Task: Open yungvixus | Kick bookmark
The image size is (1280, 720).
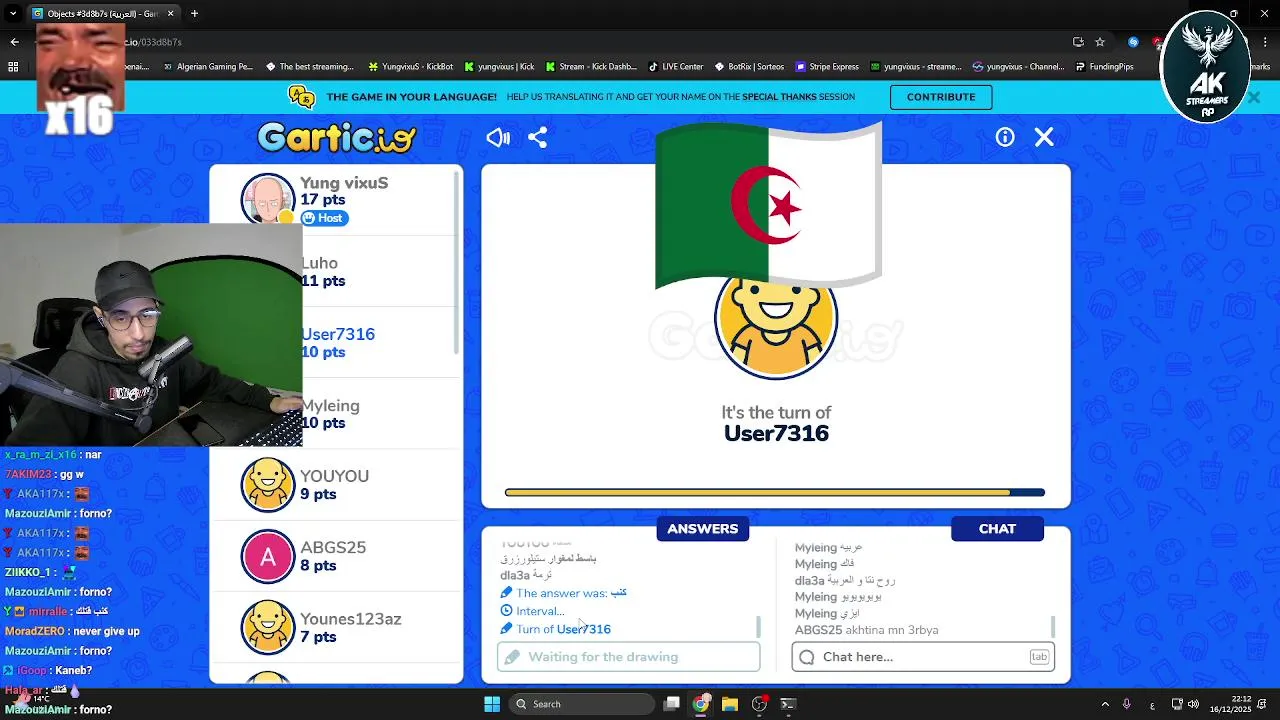Action: [499, 67]
